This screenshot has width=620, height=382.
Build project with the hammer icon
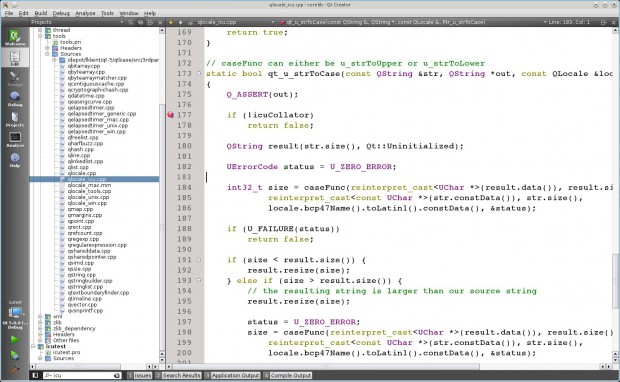14,369
